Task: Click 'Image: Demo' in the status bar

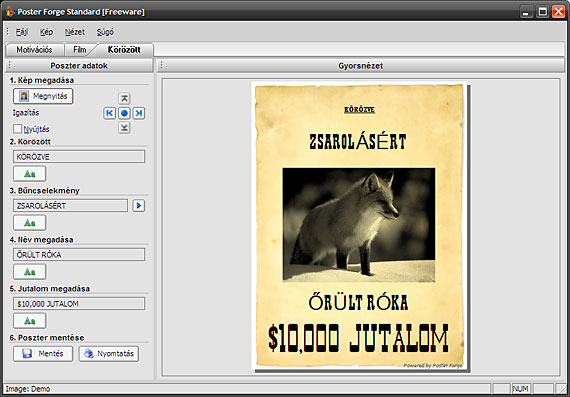Action: coord(28,389)
